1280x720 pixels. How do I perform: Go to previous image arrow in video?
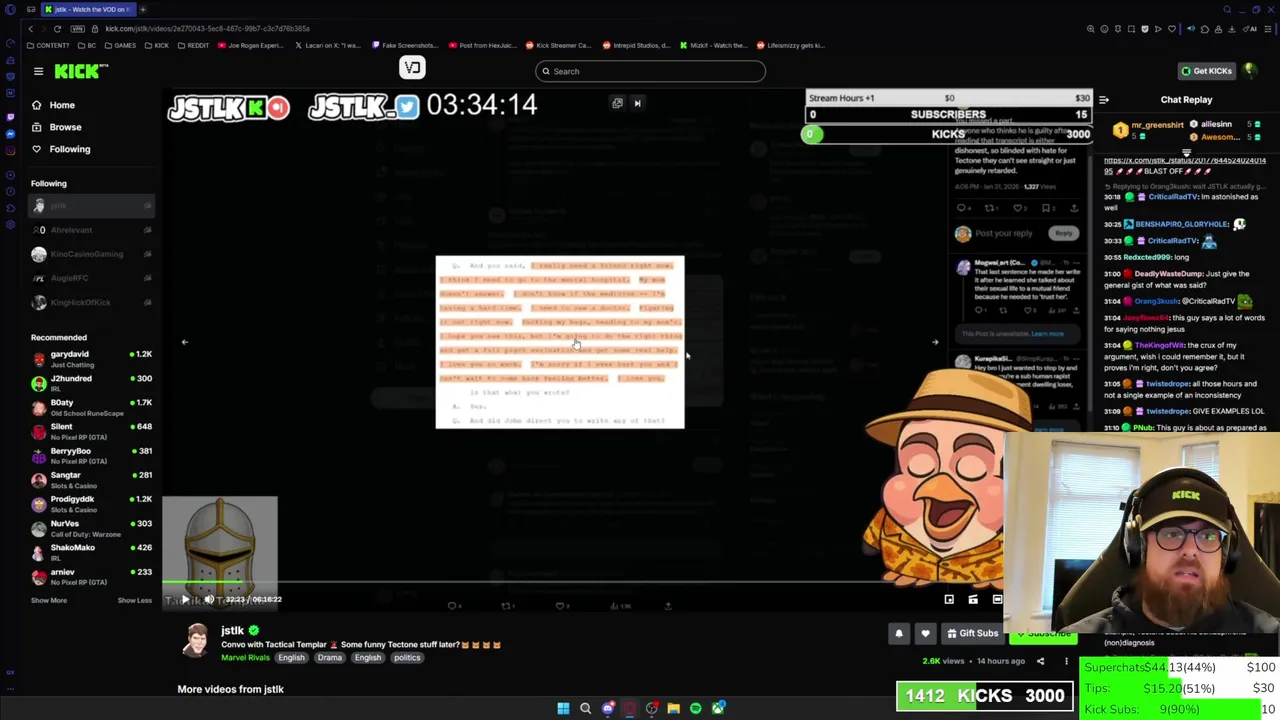click(x=184, y=342)
